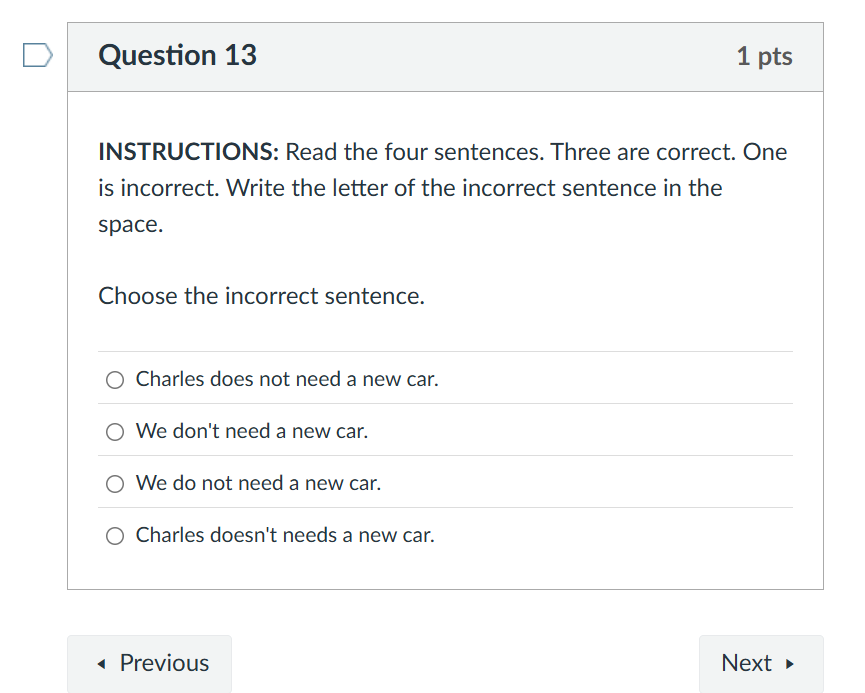Viewport: 865px width, 693px height.
Task: Flag Question 13 with the flag icon
Action: point(37,56)
